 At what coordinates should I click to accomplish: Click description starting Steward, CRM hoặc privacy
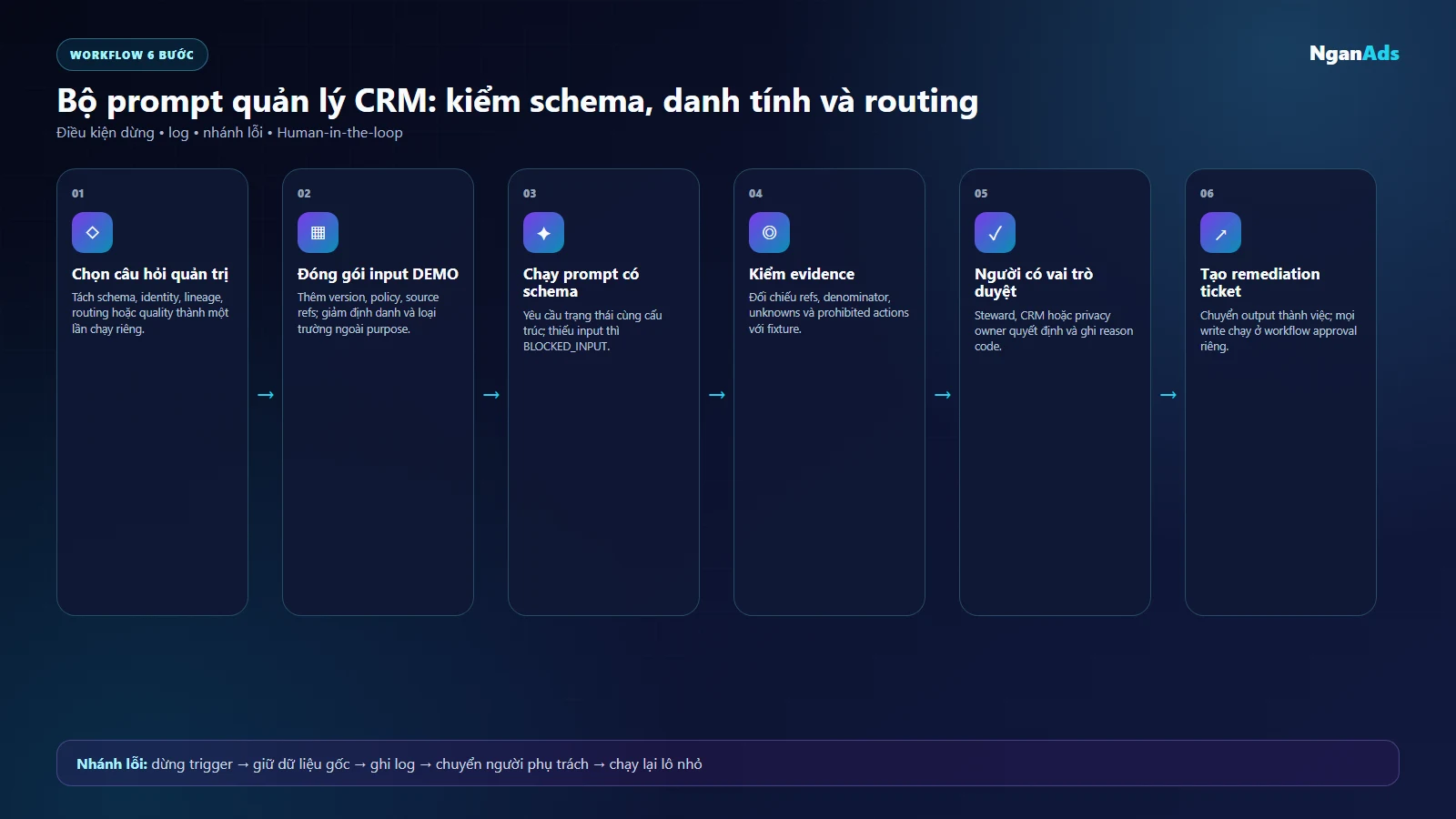[1054, 330]
